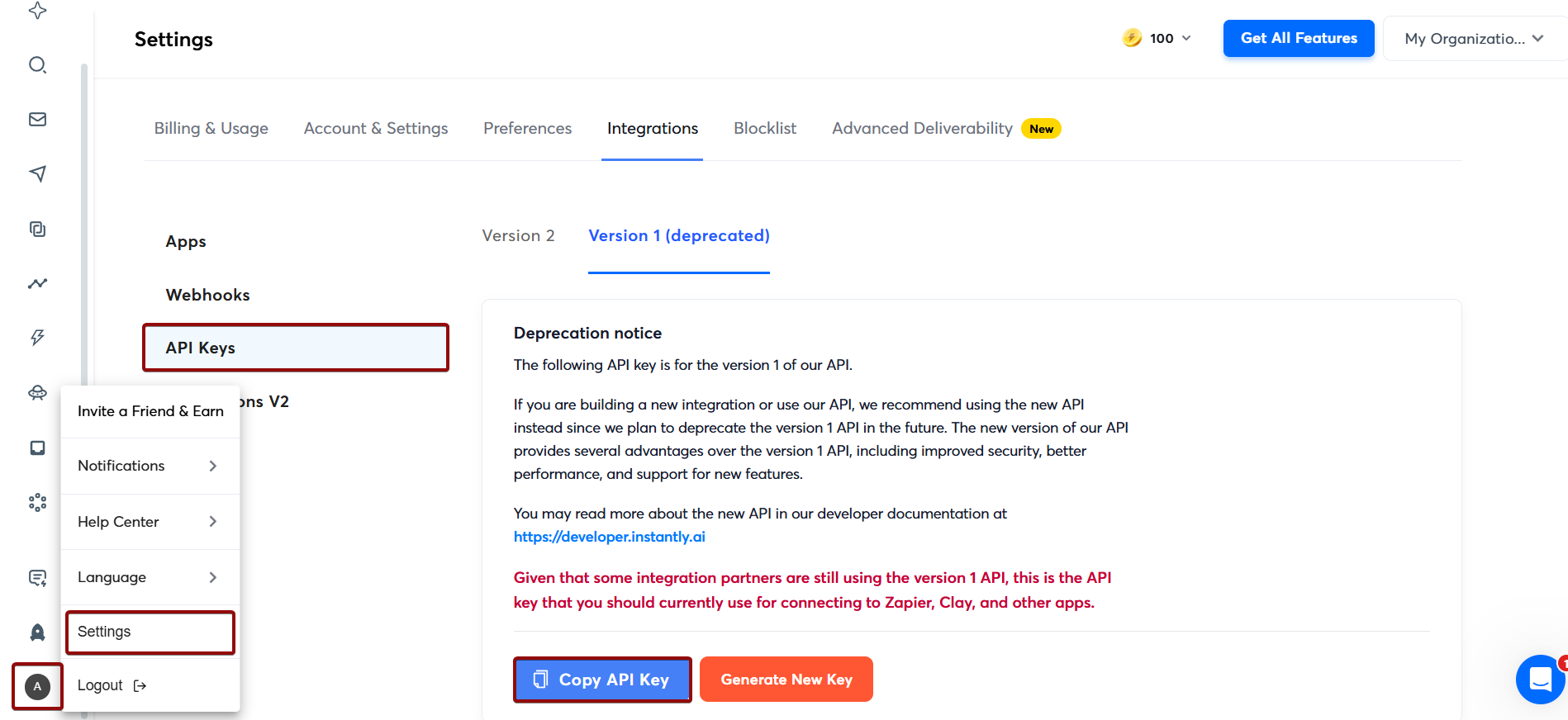Click the paper plane campaigns icon
Screen dimensions: 1568x720
37,173
